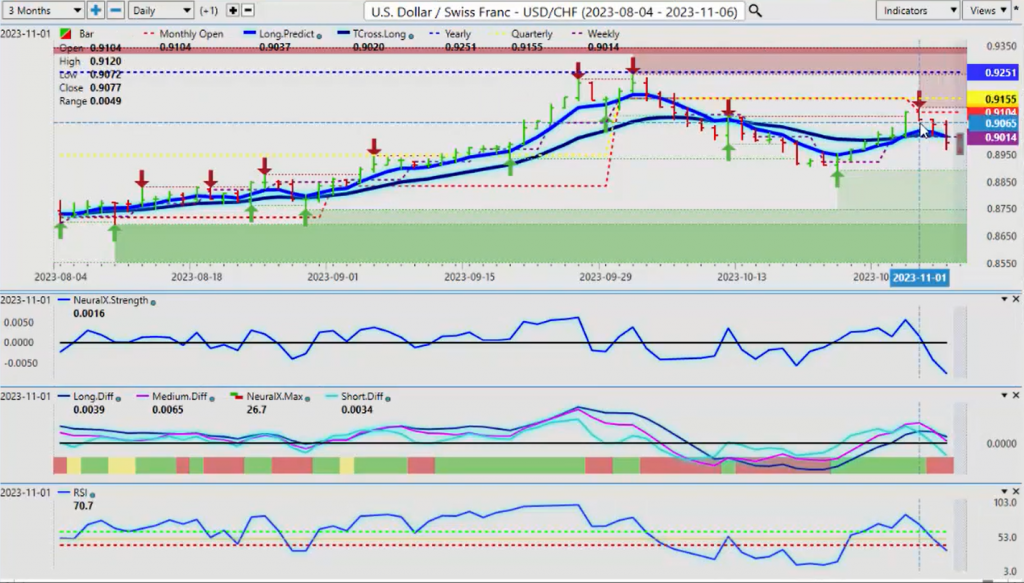Click the NeuralX.Max legend label

coord(274,396)
